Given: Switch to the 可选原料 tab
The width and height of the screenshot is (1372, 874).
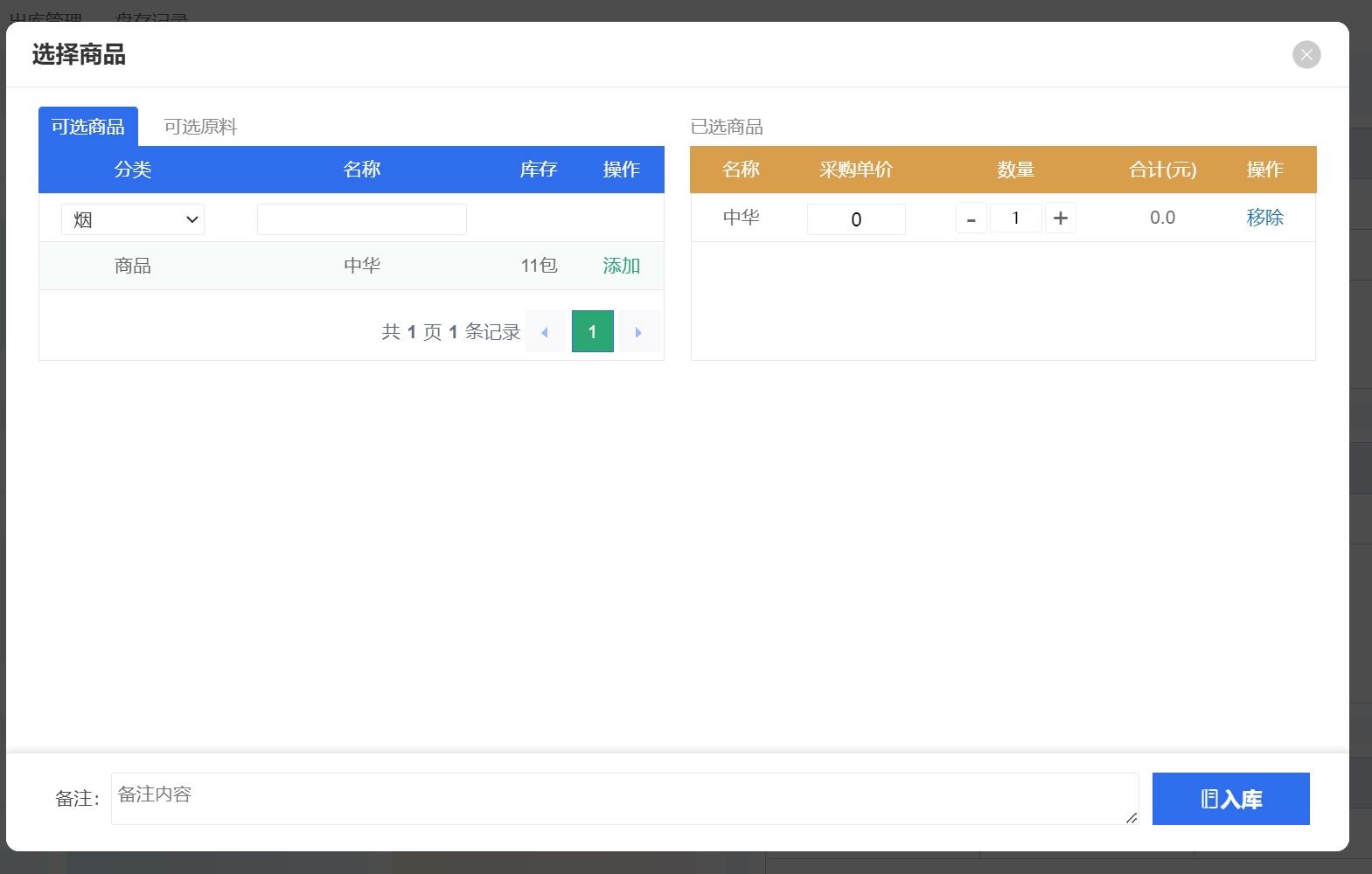Looking at the screenshot, I should pyautogui.click(x=200, y=127).
